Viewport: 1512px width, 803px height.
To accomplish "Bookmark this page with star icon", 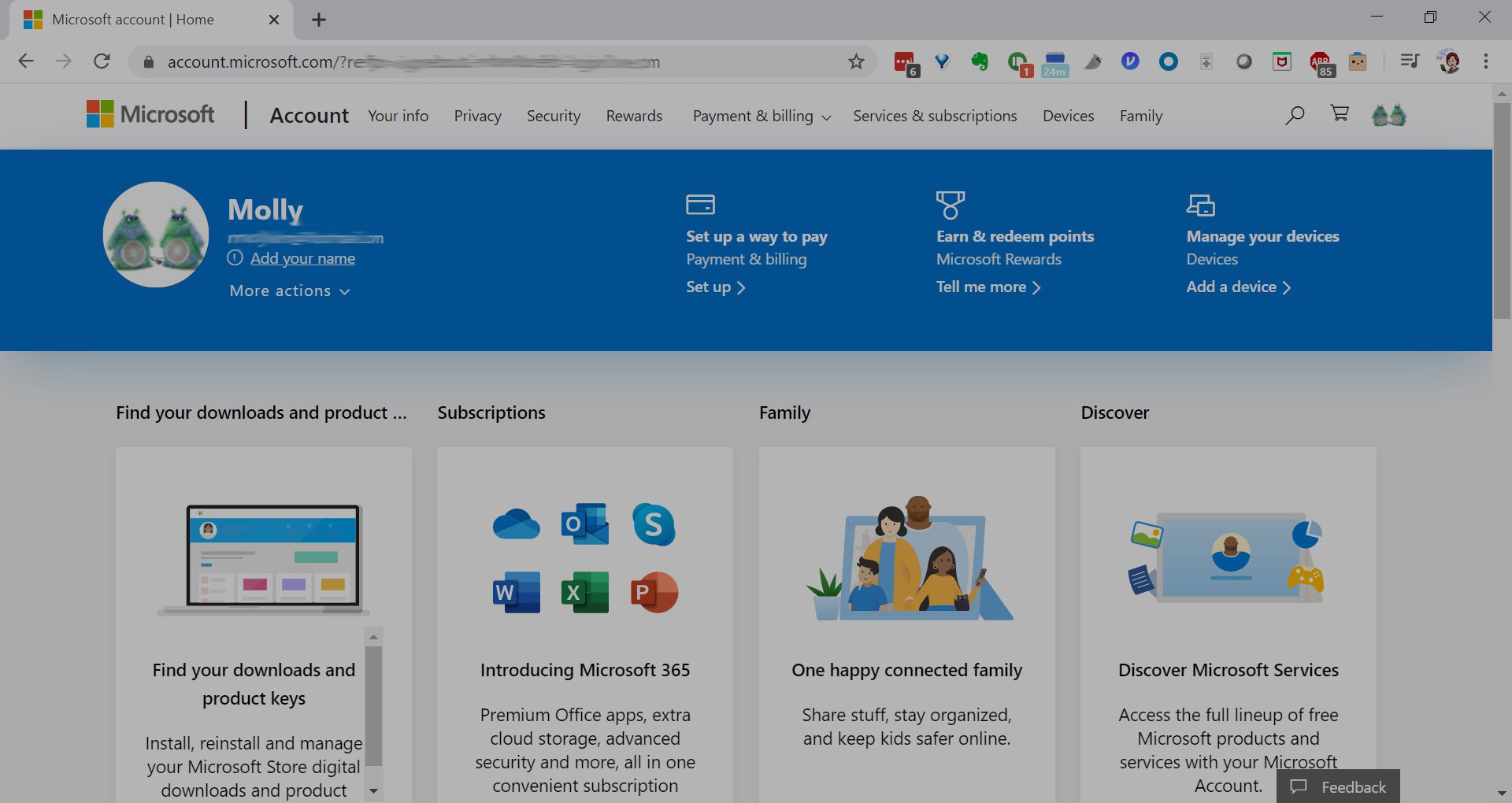I will pos(856,61).
